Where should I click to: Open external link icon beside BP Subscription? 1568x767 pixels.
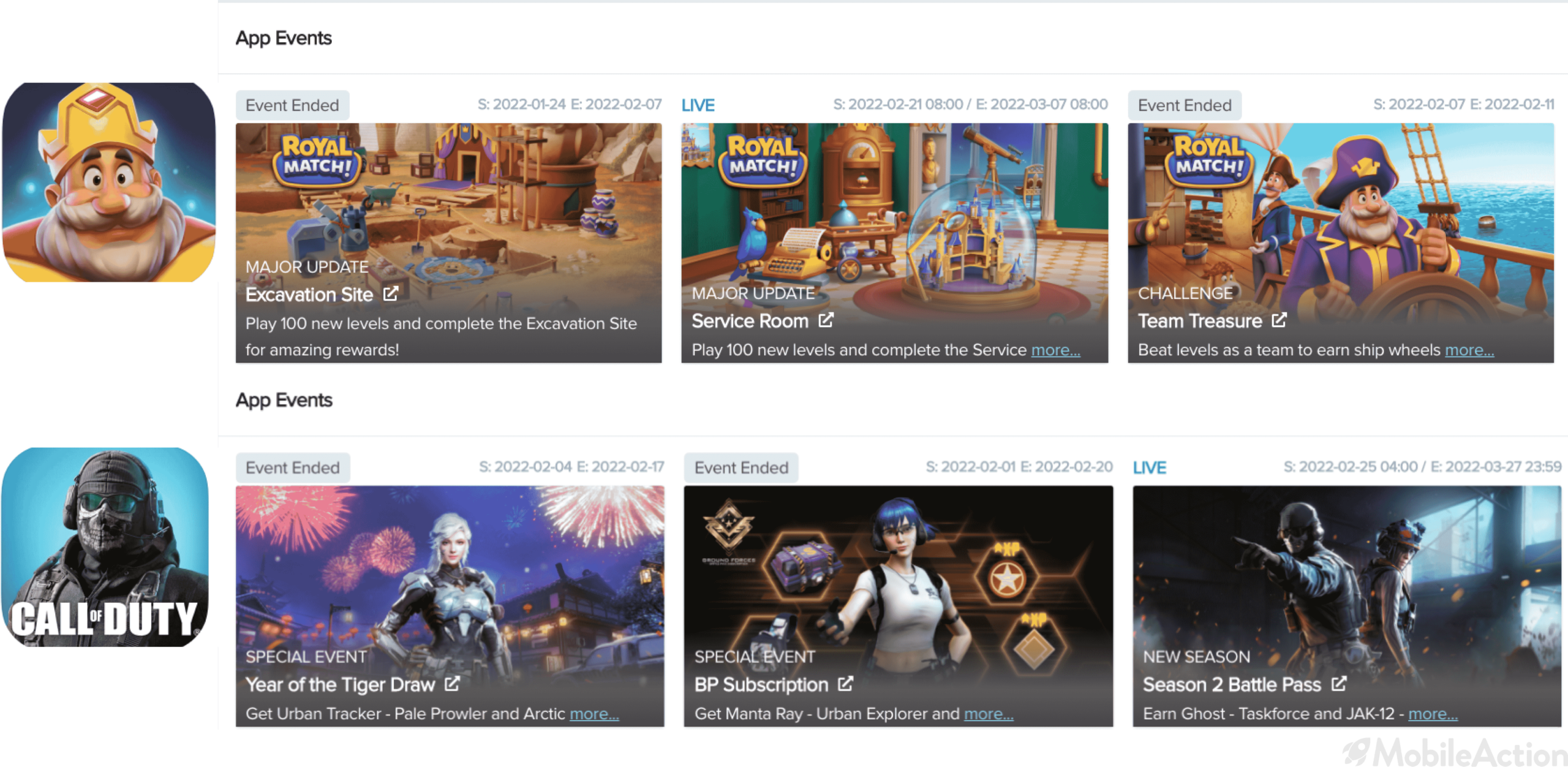click(x=845, y=684)
